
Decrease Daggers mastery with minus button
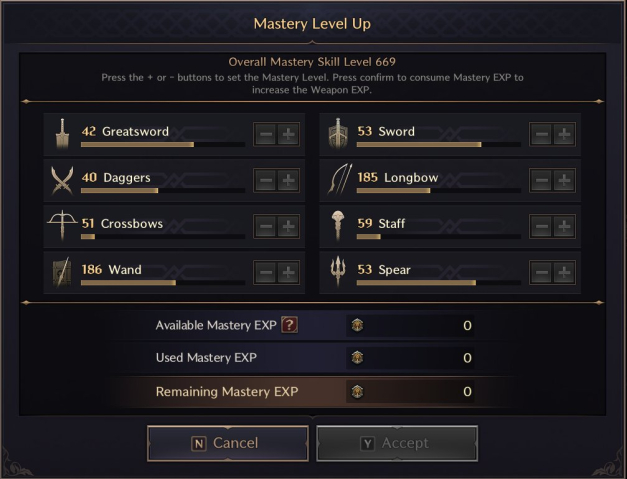click(x=266, y=180)
